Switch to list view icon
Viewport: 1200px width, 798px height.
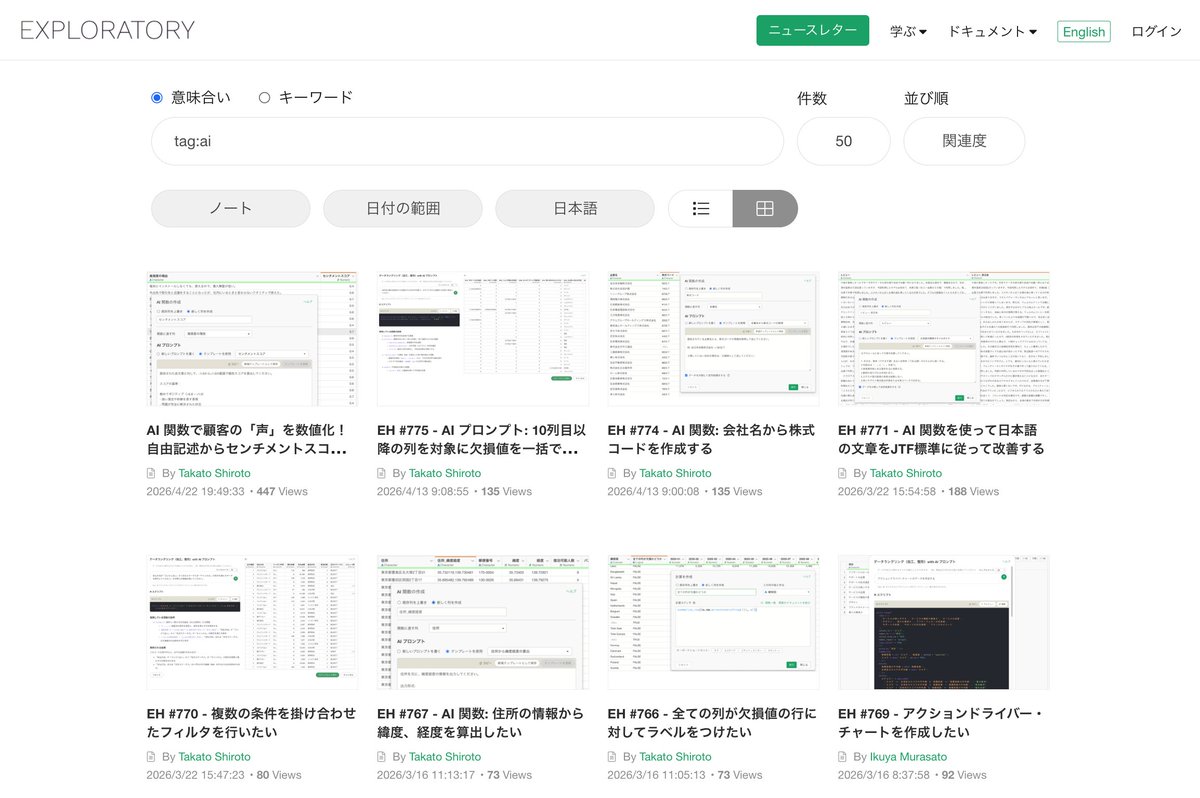(x=701, y=208)
